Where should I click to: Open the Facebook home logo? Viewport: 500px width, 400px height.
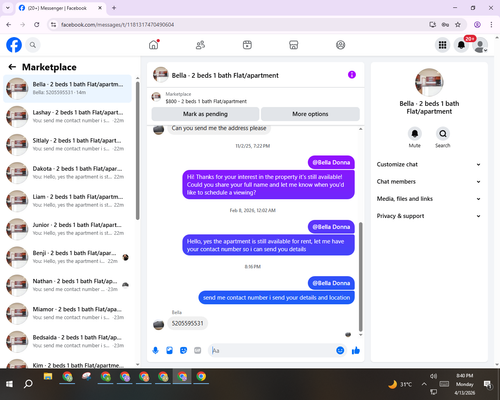(x=14, y=45)
